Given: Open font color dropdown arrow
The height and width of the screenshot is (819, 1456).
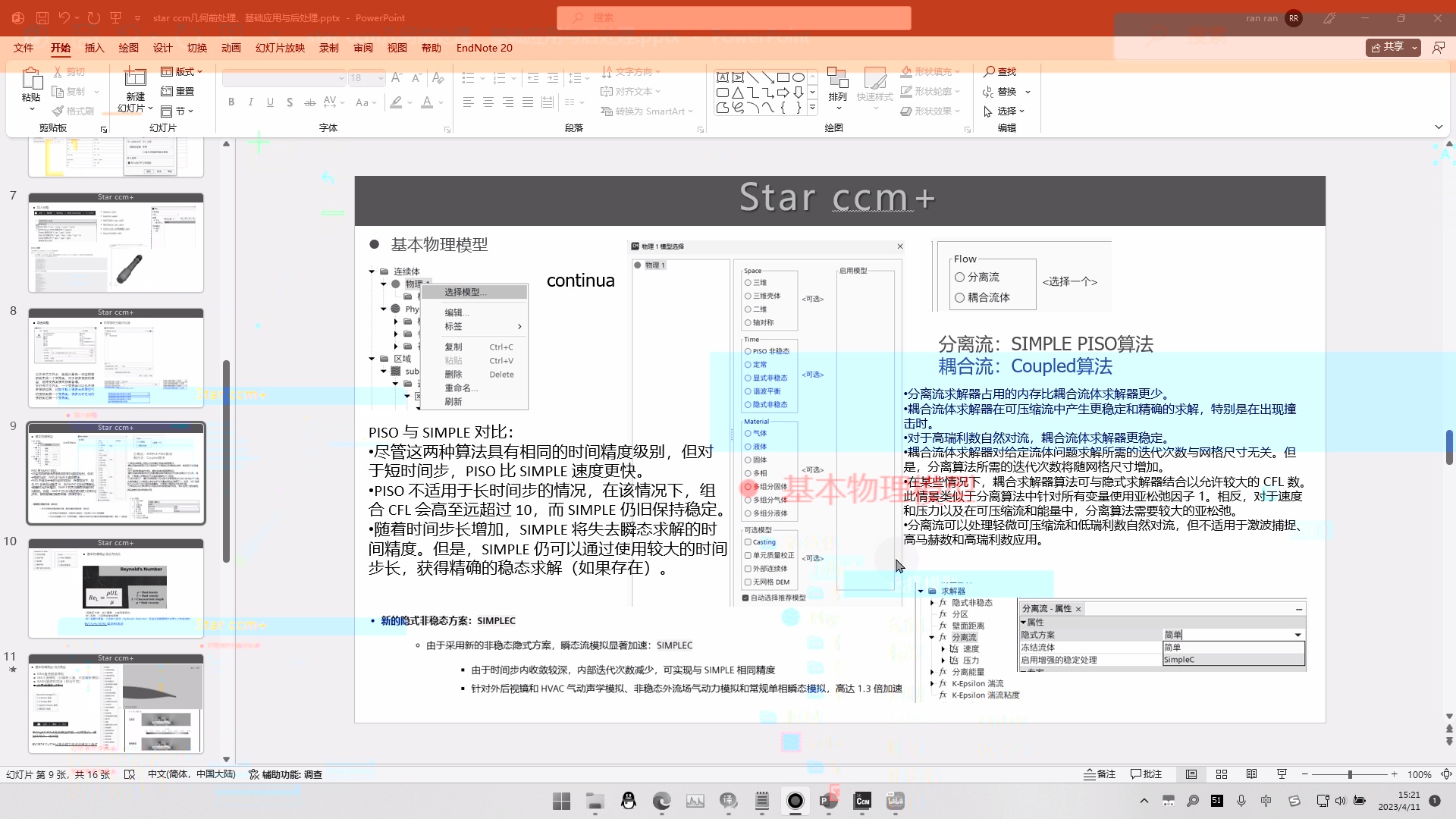Looking at the screenshot, I should pos(441,102).
